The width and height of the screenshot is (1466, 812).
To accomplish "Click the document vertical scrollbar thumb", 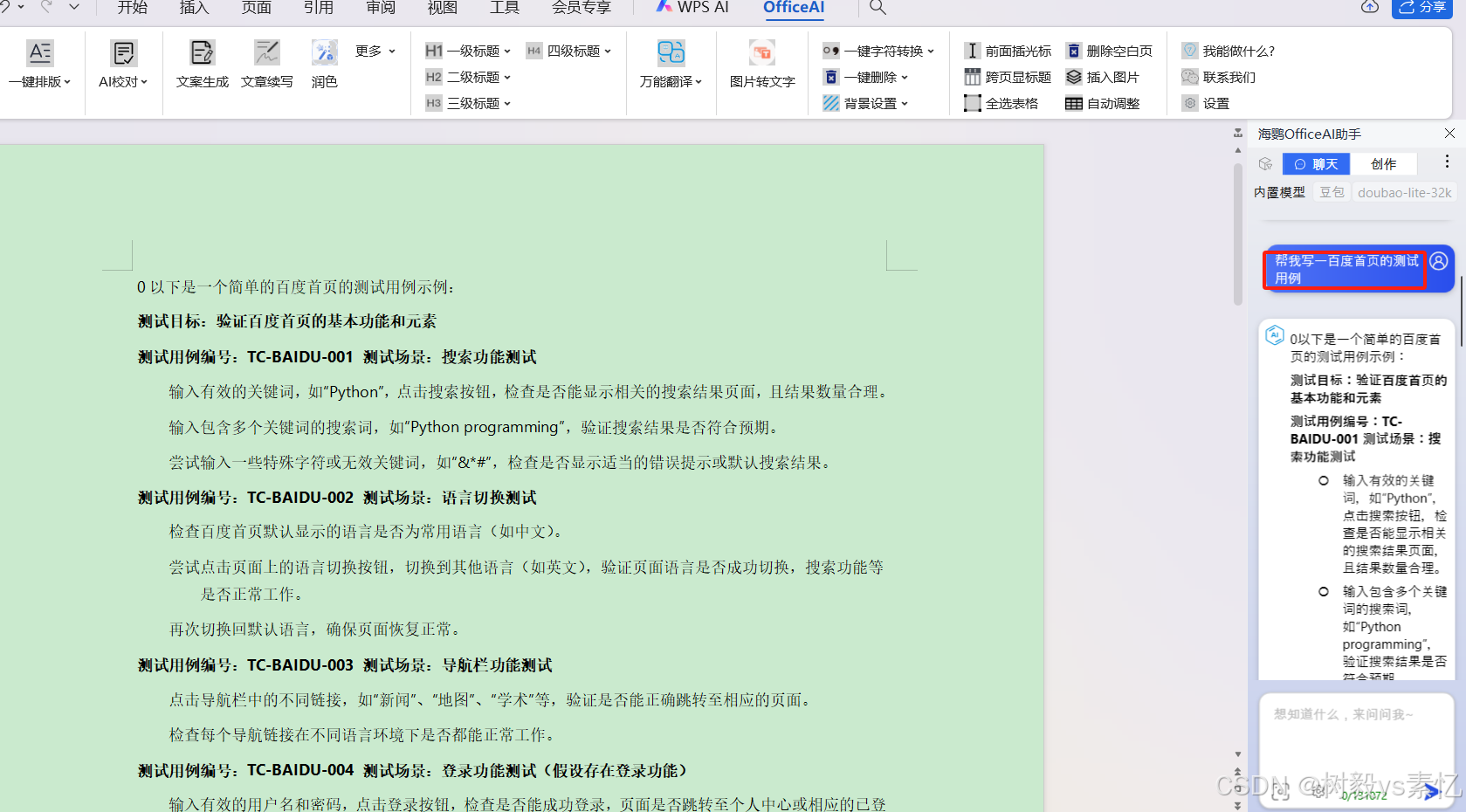I will 1237,233.
